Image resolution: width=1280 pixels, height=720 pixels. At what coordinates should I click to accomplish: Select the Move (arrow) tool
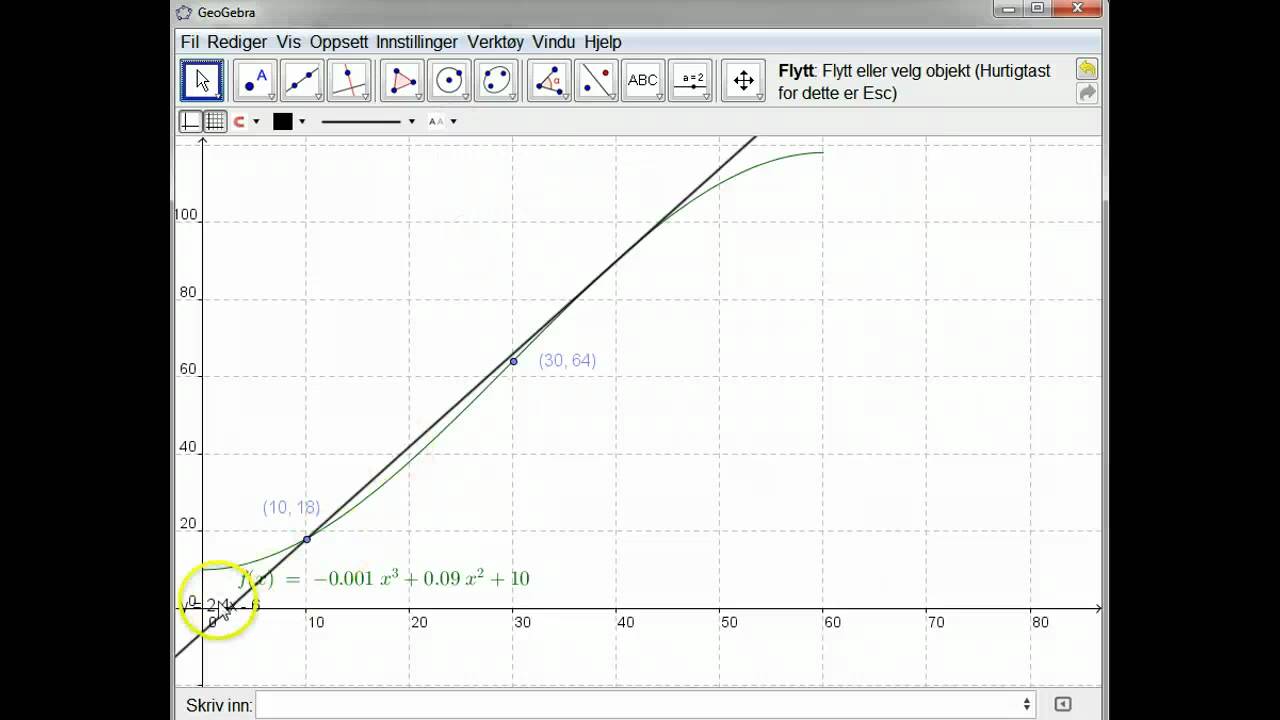pyautogui.click(x=202, y=81)
